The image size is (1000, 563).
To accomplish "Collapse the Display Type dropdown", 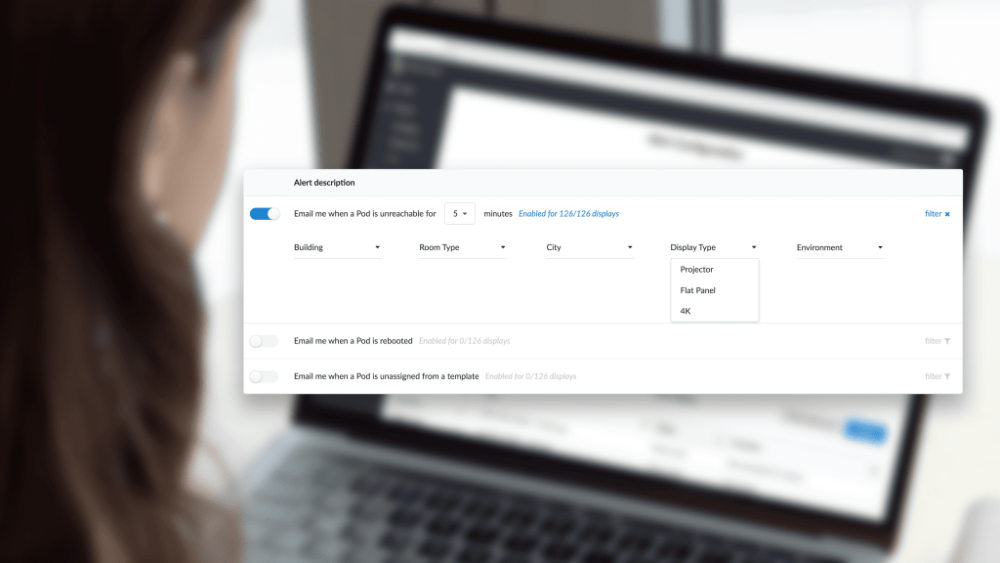I will click(714, 247).
